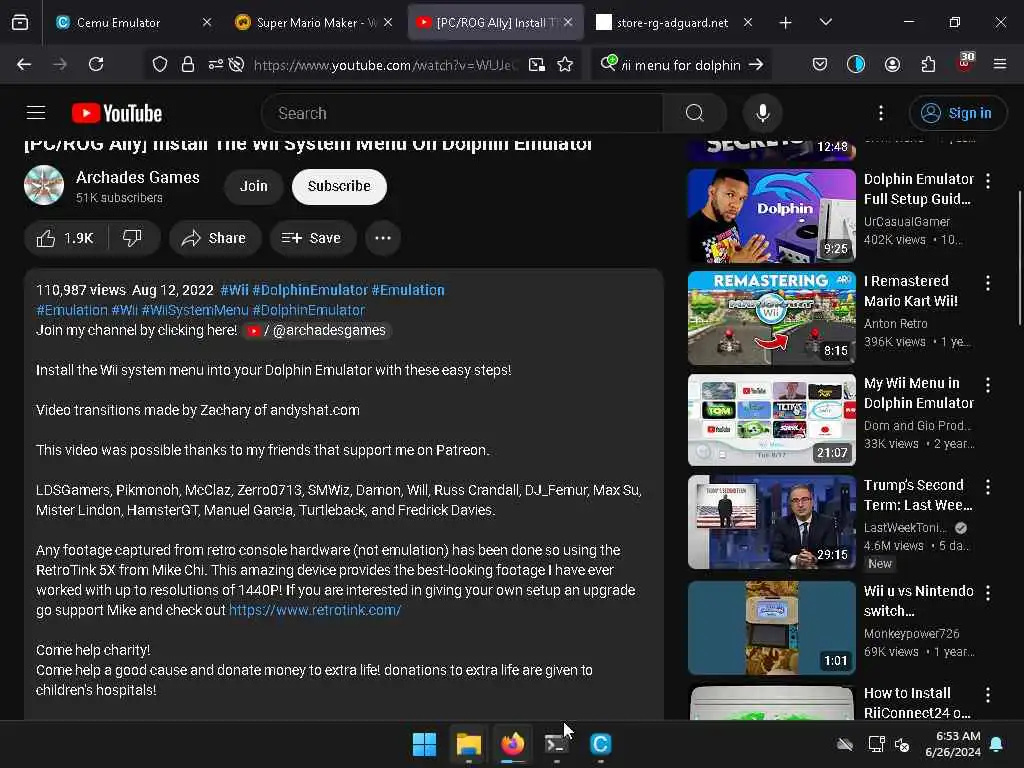Click the #WiiSystemMenu hashtag

195,310
